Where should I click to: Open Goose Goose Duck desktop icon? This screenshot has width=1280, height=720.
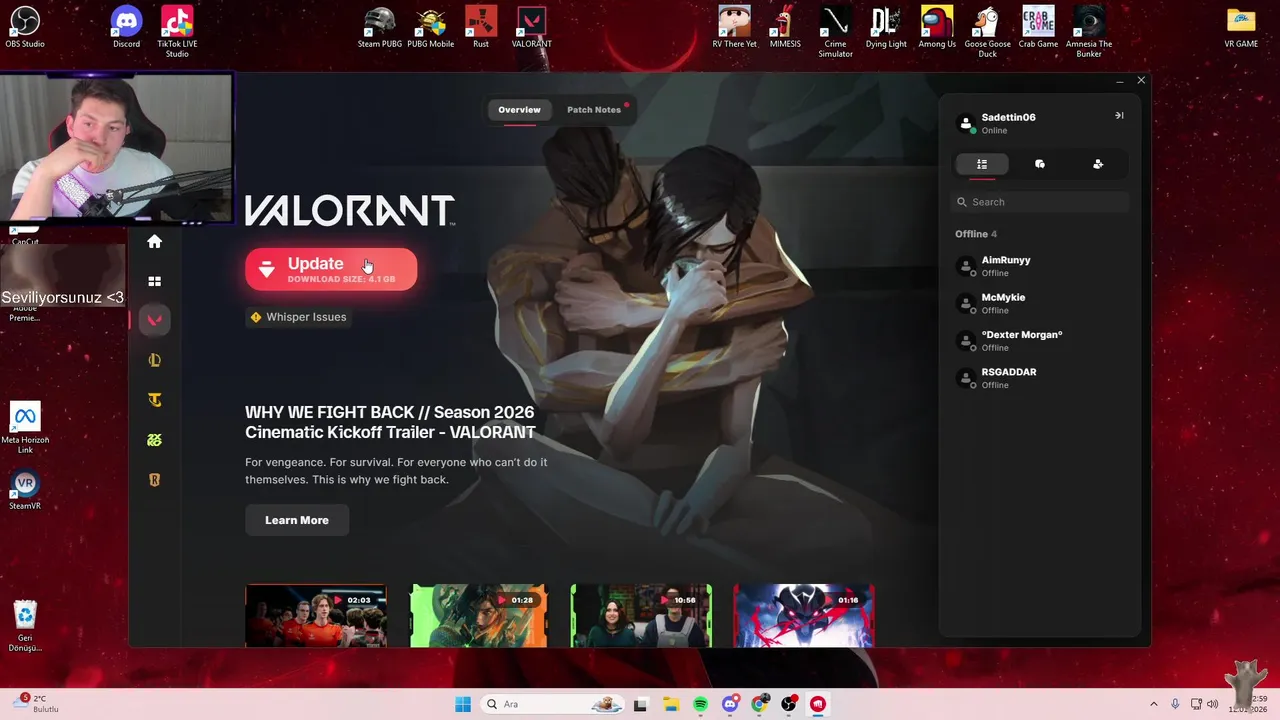pos(988,32)
